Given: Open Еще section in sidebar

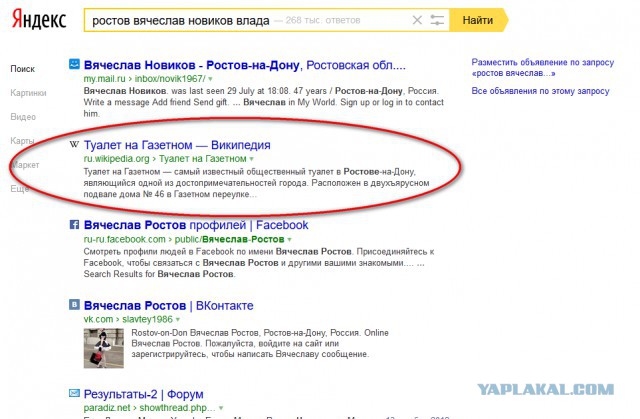Looking at the screenshot, I should coord(20,189).
